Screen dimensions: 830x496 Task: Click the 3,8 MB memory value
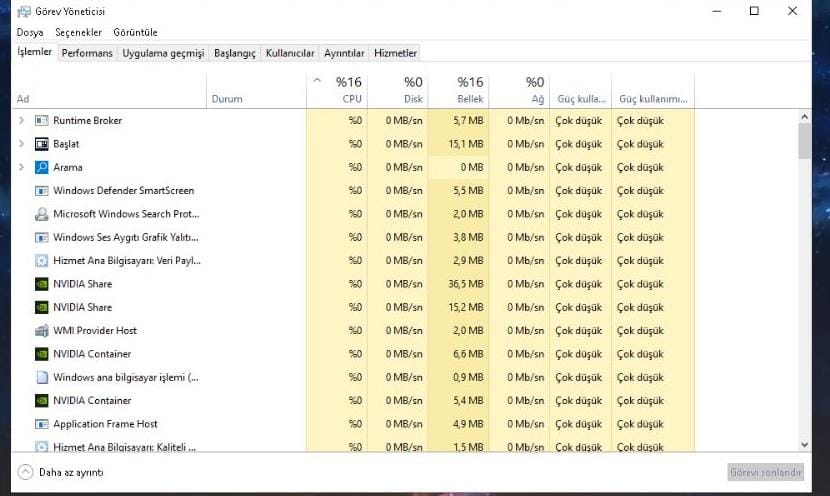(468, 237)
